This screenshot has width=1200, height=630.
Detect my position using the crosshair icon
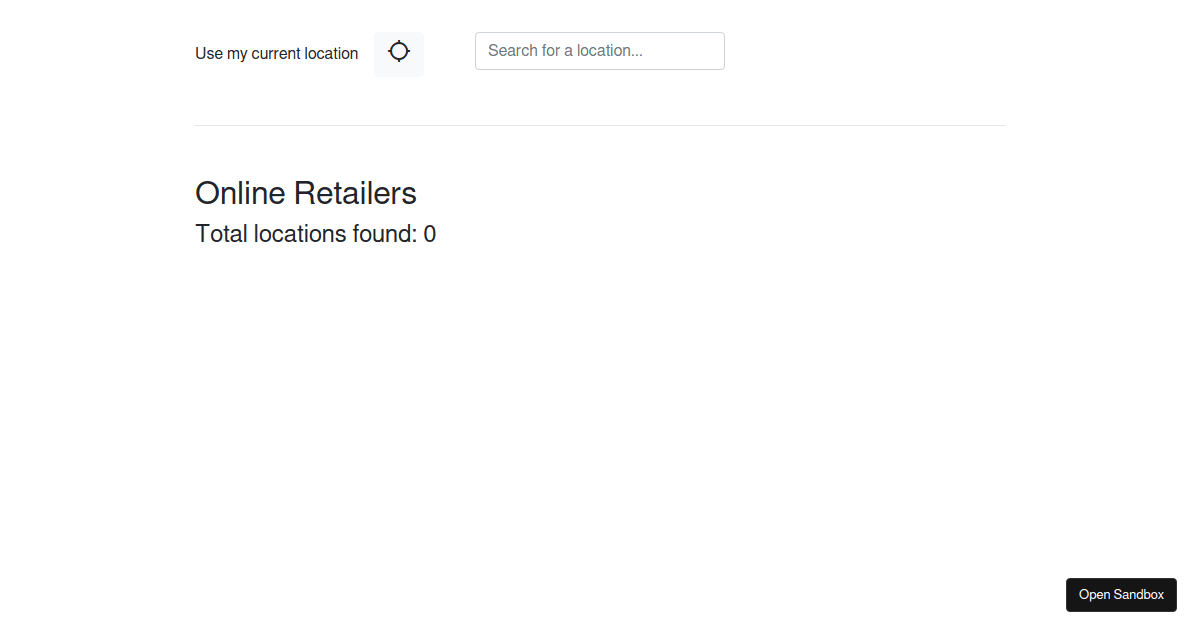click(399, 53)
